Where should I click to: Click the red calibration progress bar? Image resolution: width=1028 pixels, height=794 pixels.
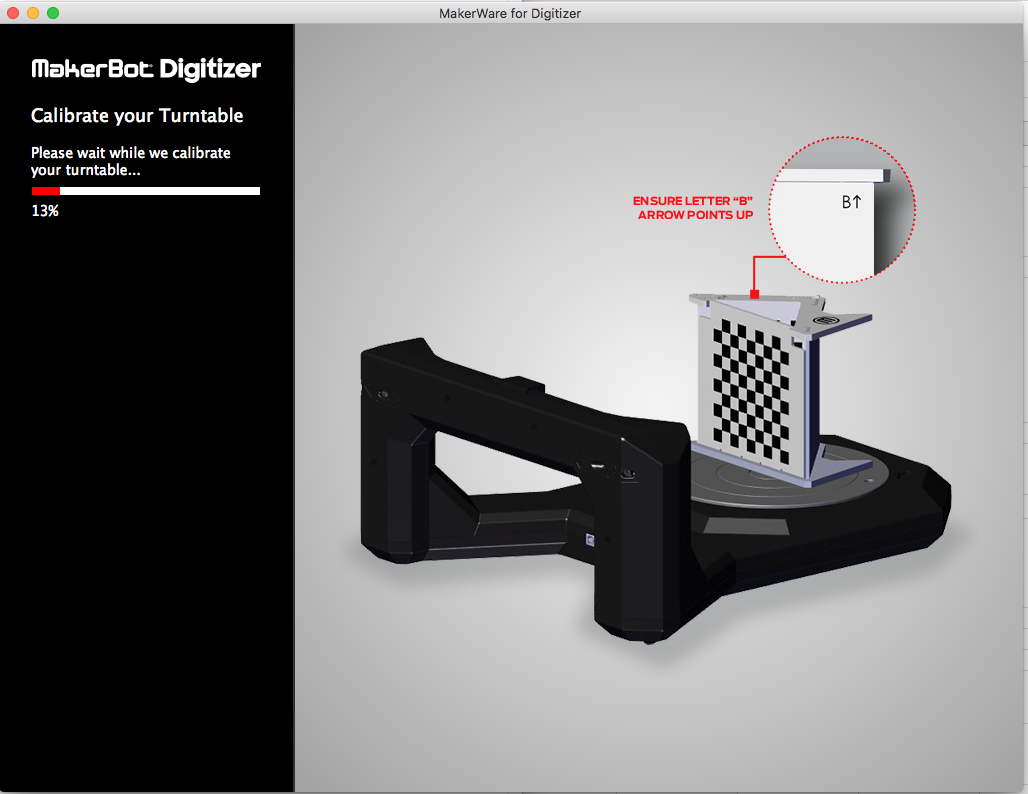146,191
